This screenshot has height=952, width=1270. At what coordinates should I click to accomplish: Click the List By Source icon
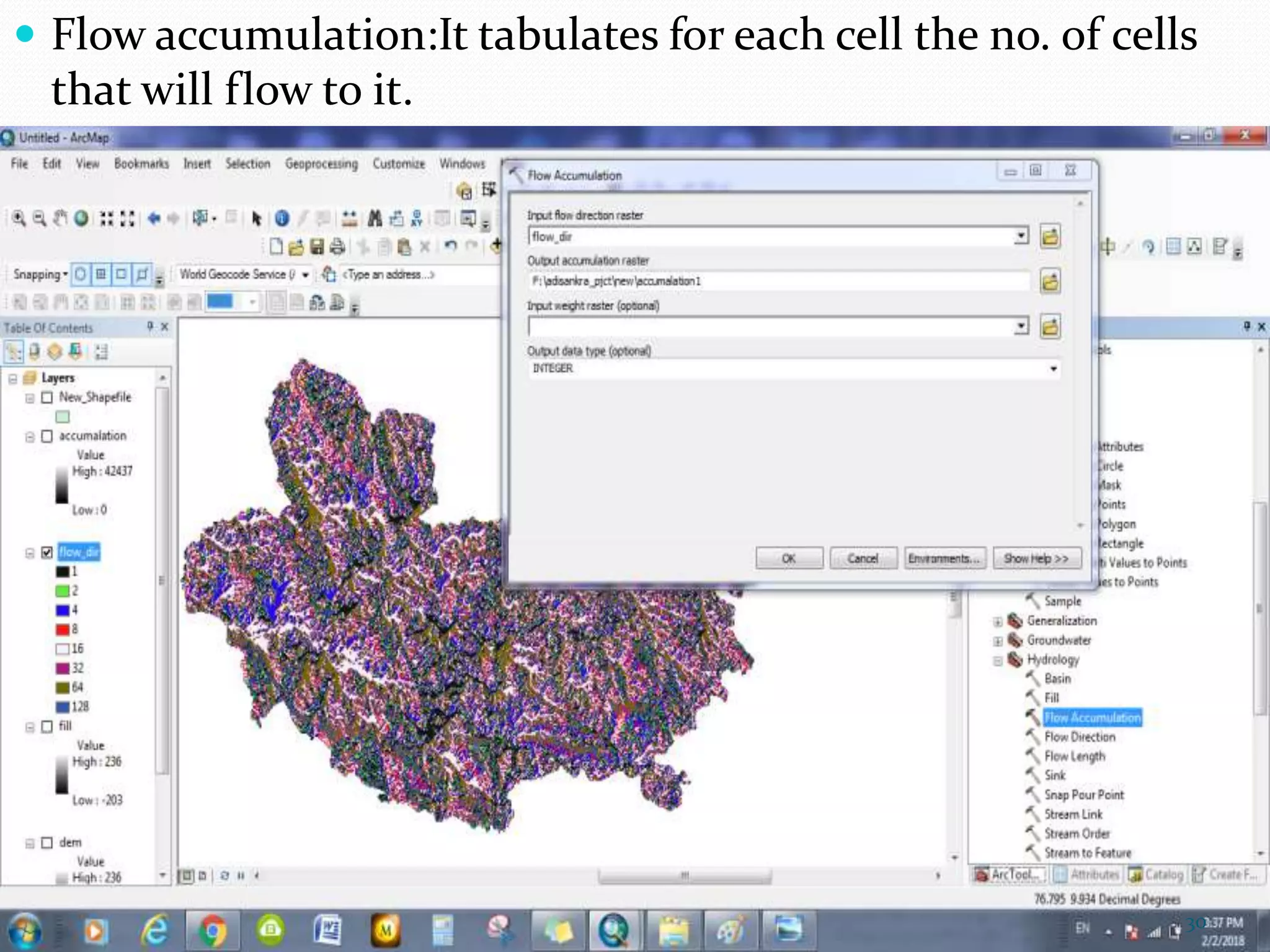pos(34,352)
